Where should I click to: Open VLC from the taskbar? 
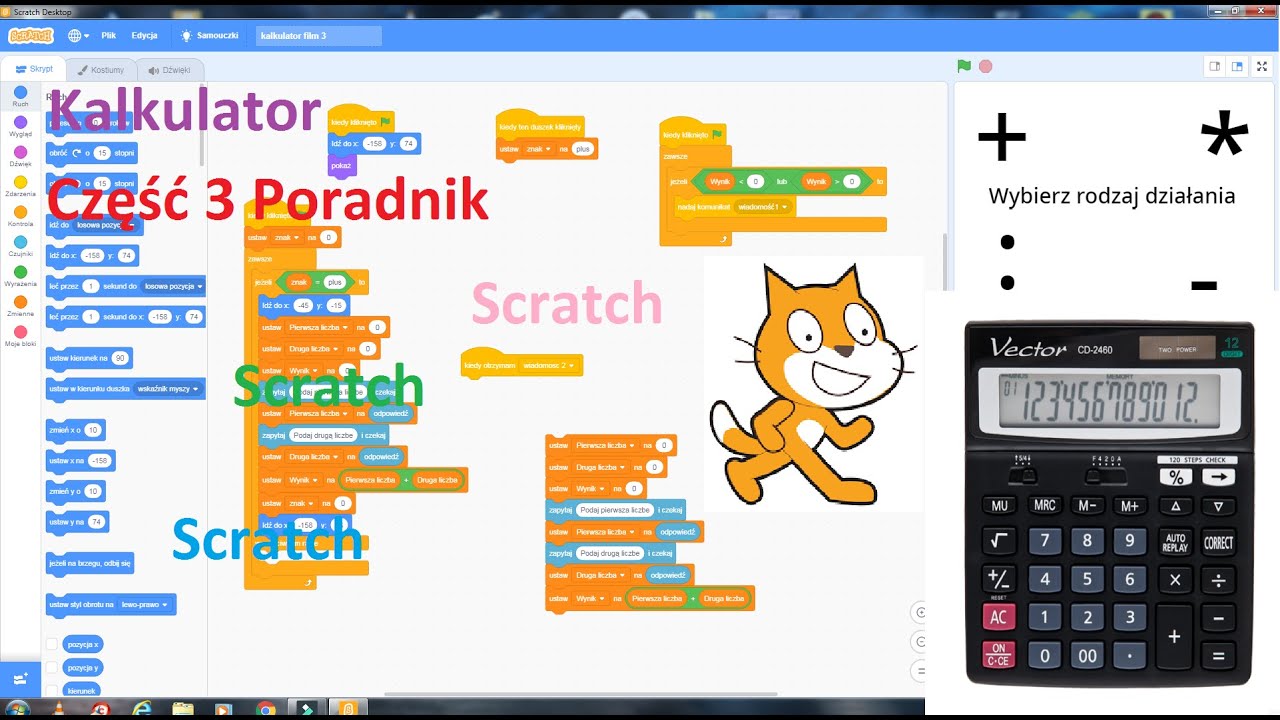(x=58, y=708)
